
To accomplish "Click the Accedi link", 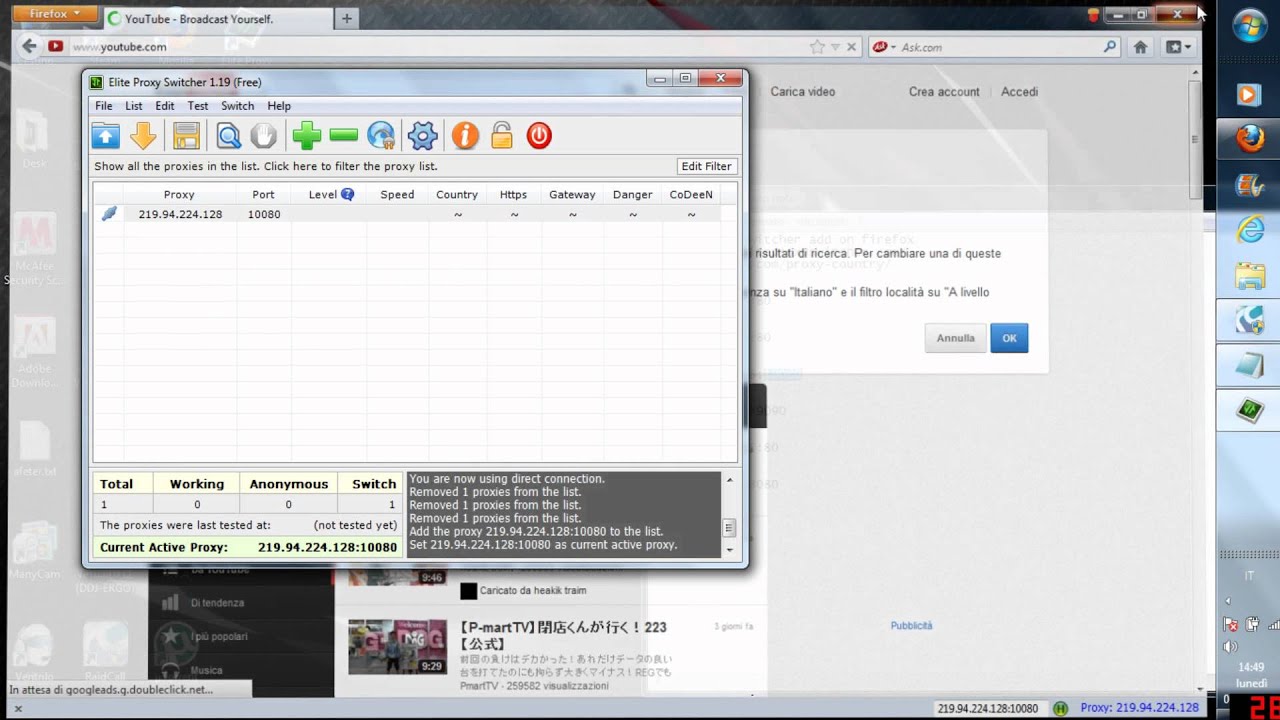I will tap(1020, 91).
